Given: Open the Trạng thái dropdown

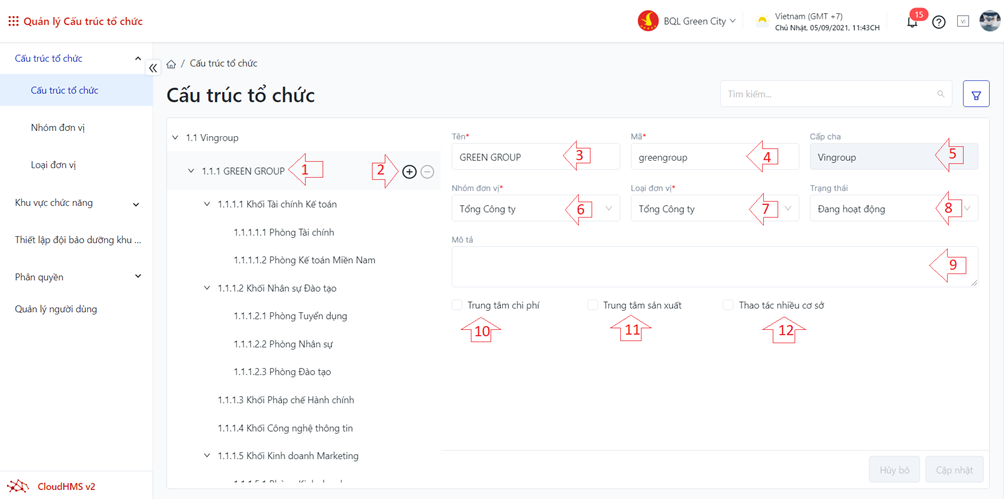Looking at the screenshot, I should 893,209.
